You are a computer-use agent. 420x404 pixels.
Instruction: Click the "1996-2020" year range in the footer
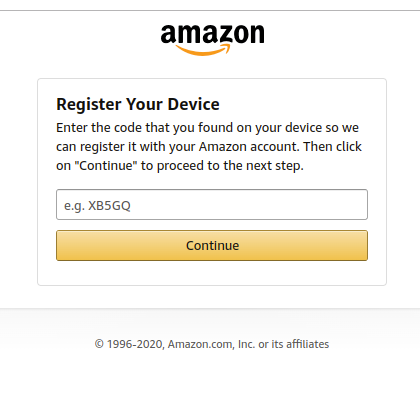(x=136, y=344)
